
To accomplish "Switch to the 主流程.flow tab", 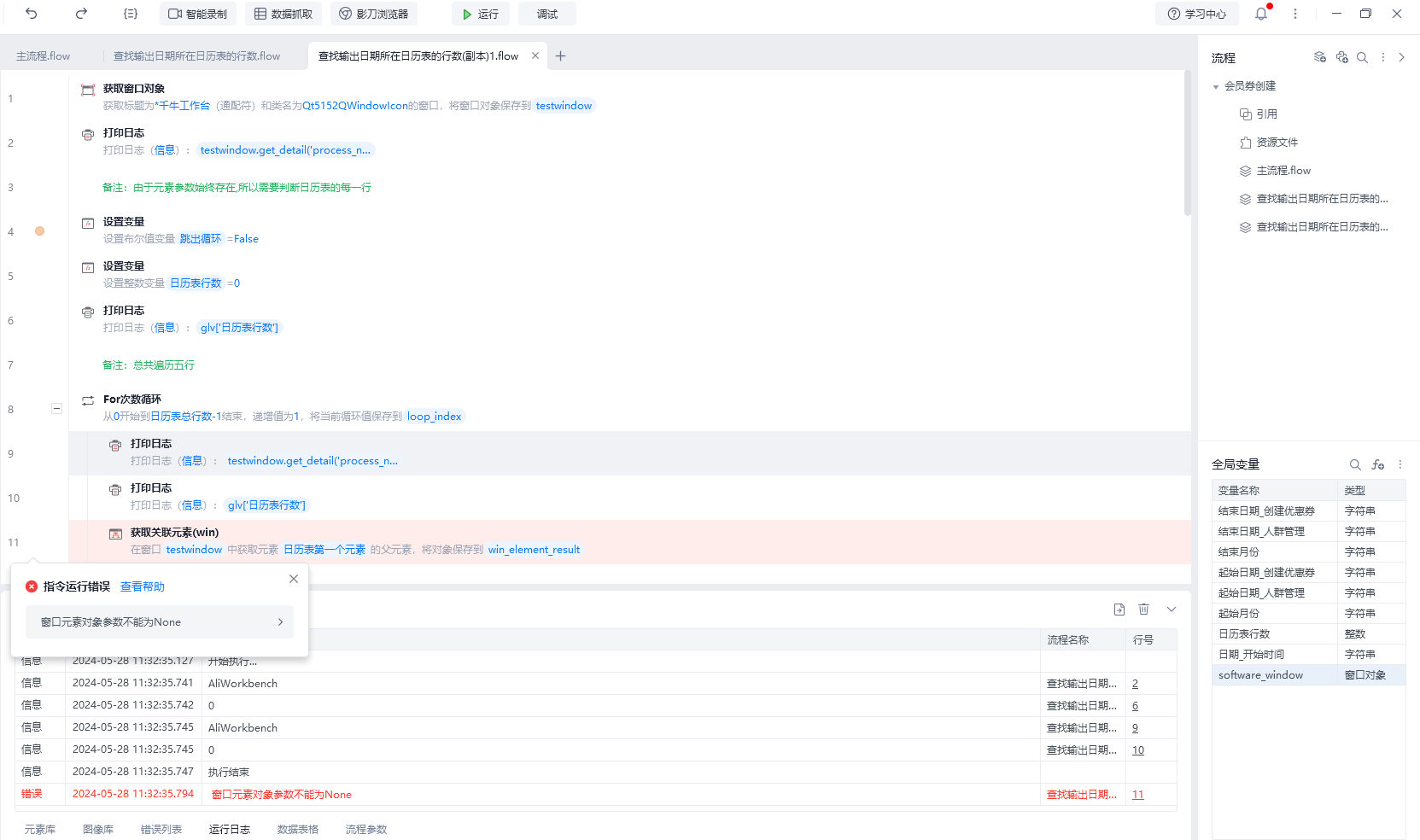I will click(x=44, y=56).
